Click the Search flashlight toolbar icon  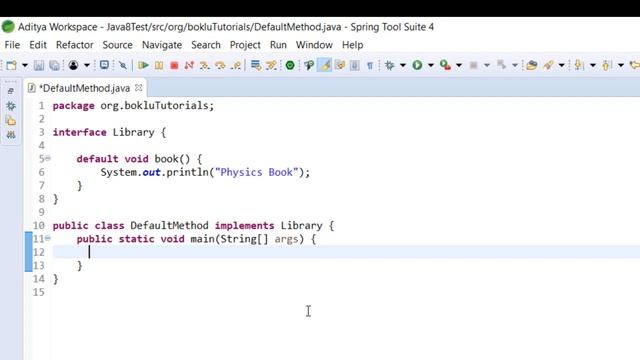click(x=548, y=65)
